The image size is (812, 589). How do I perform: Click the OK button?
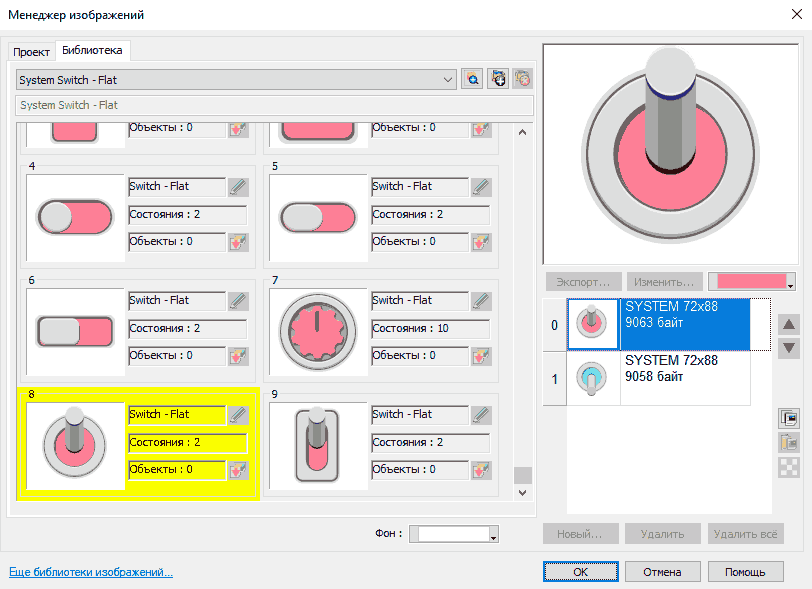(581, 572)
